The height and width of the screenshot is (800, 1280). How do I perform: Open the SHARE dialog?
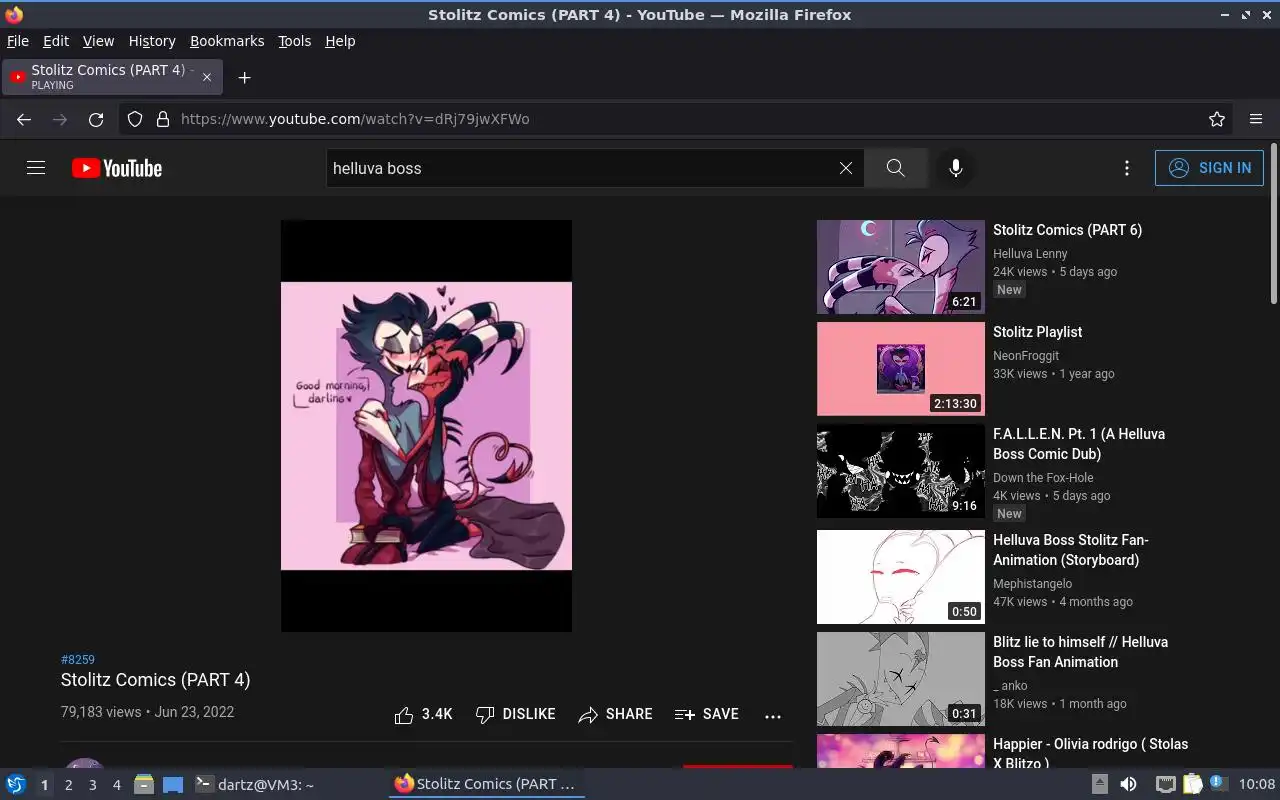(615, 714)
